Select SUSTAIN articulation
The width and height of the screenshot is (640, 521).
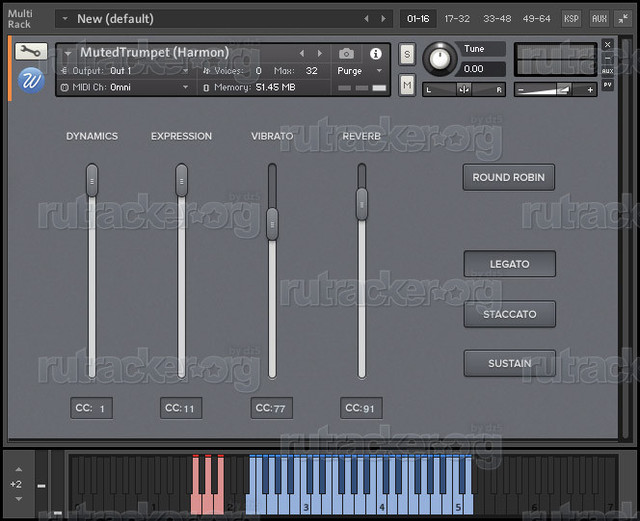click(509, 363)
